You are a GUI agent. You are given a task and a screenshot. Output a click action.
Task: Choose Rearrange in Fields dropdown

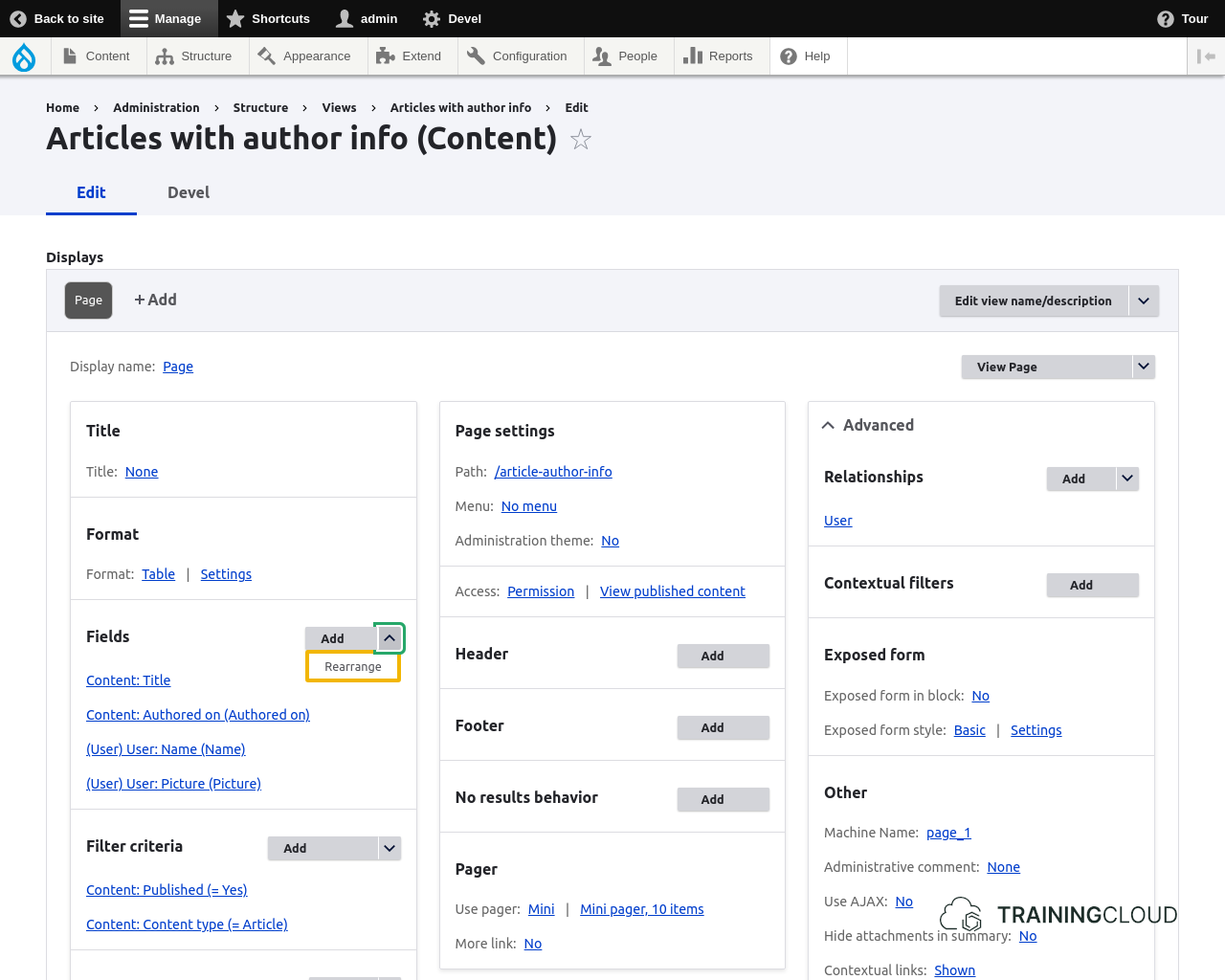[x=353, y=667]
